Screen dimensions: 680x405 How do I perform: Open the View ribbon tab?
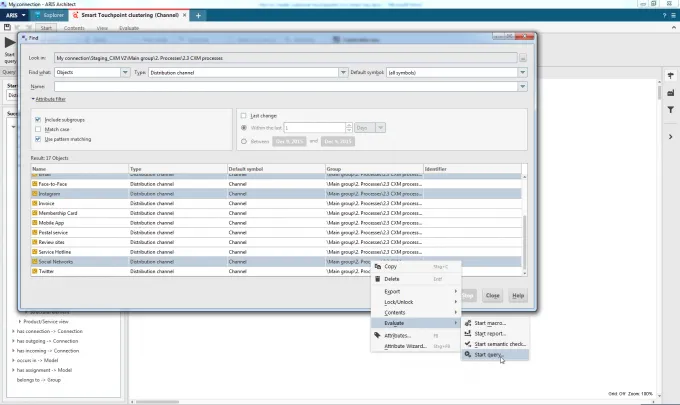coord(102,28)
